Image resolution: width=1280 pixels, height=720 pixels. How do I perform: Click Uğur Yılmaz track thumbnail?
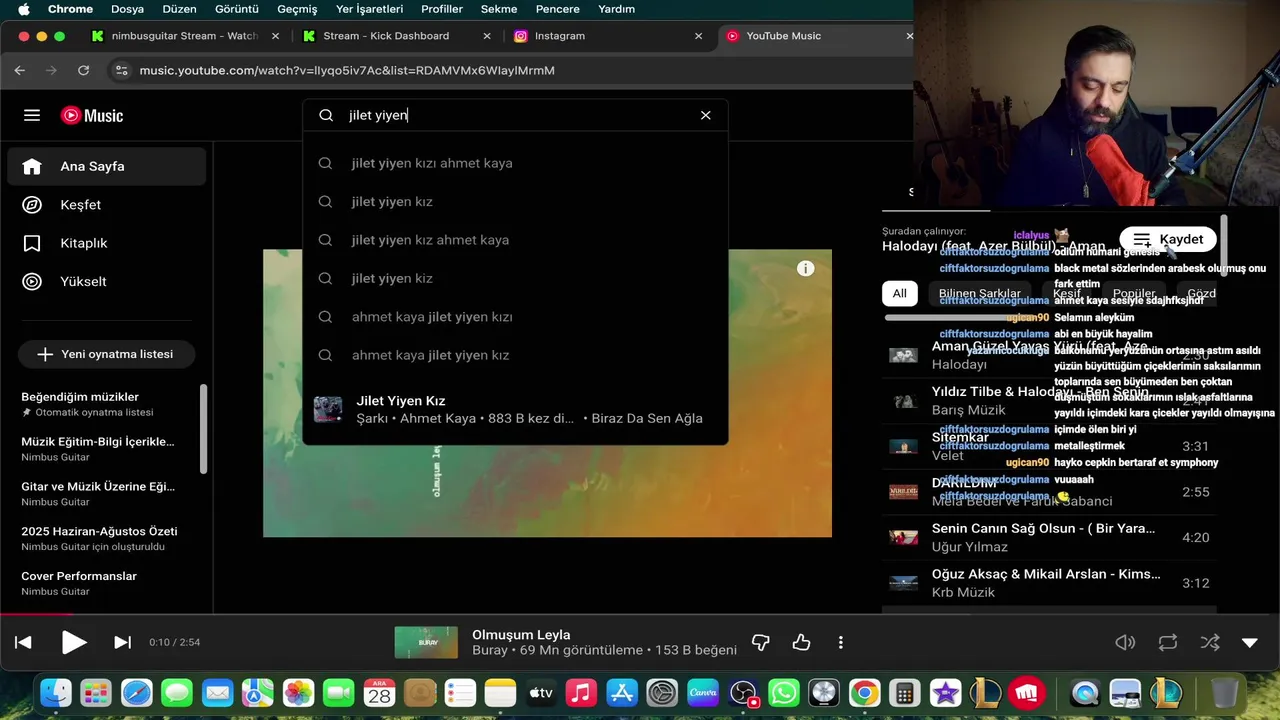tap(903, 537)
